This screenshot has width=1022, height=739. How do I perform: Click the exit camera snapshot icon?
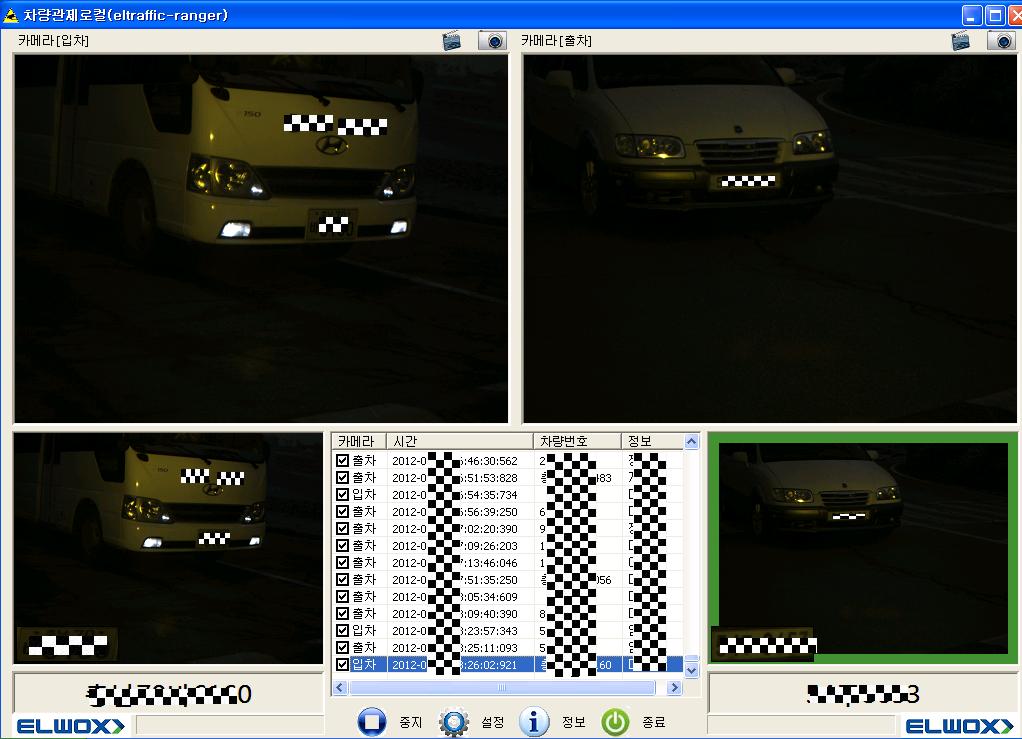point(1000,40)
